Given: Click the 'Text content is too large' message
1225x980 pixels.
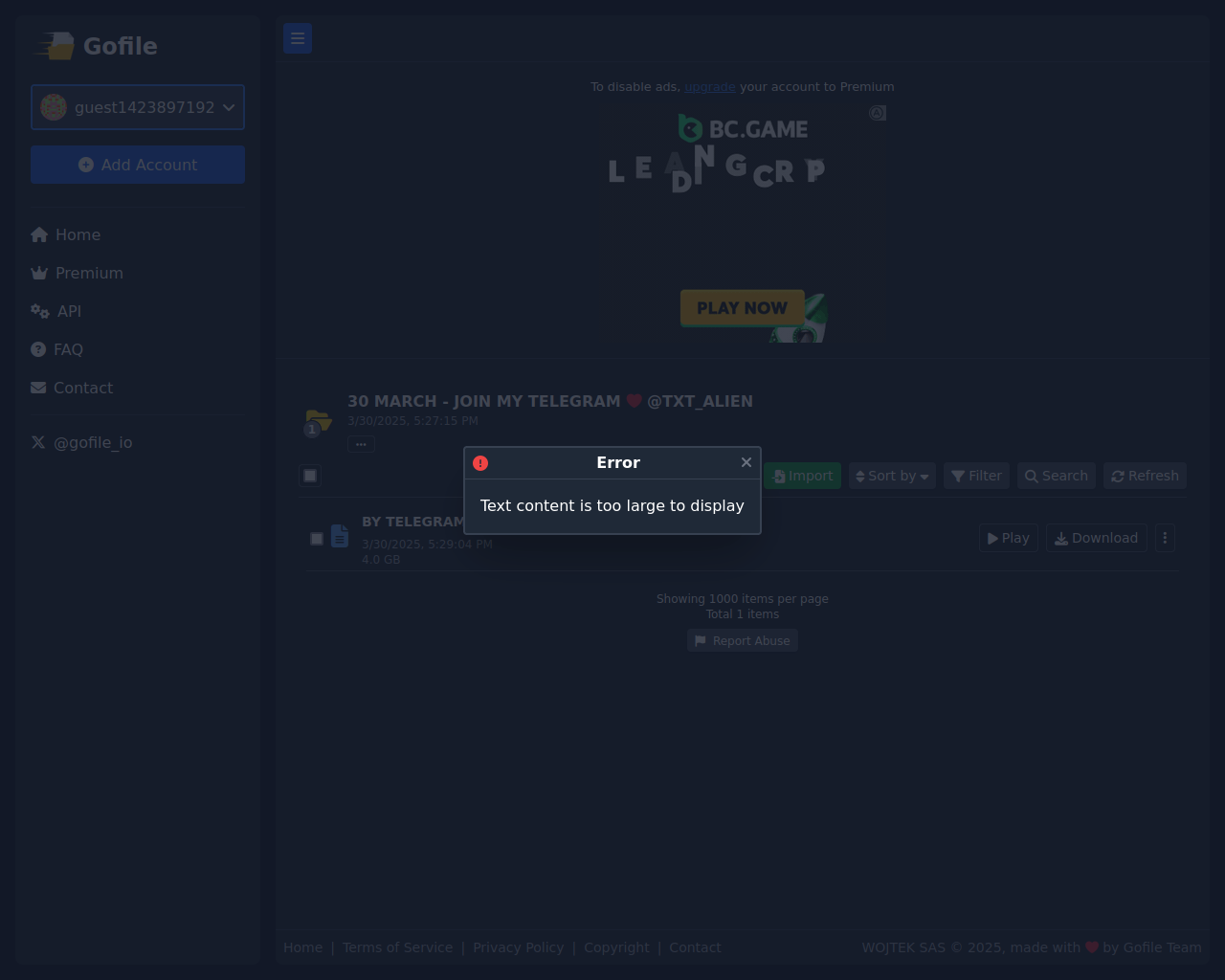Looking at the screenshot, I should (612, 505).
